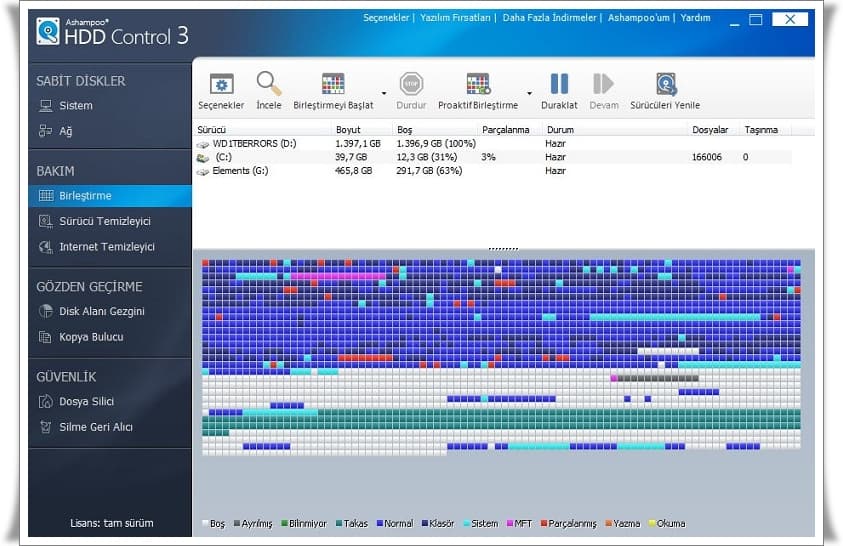Open the Ashampoo'um link
Screen dimensions: 843x546
pyautogui.click(x=639, y=18)
